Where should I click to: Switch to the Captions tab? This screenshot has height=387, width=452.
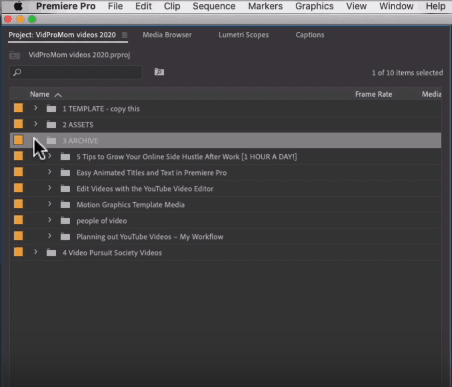(x=310, y=35)
